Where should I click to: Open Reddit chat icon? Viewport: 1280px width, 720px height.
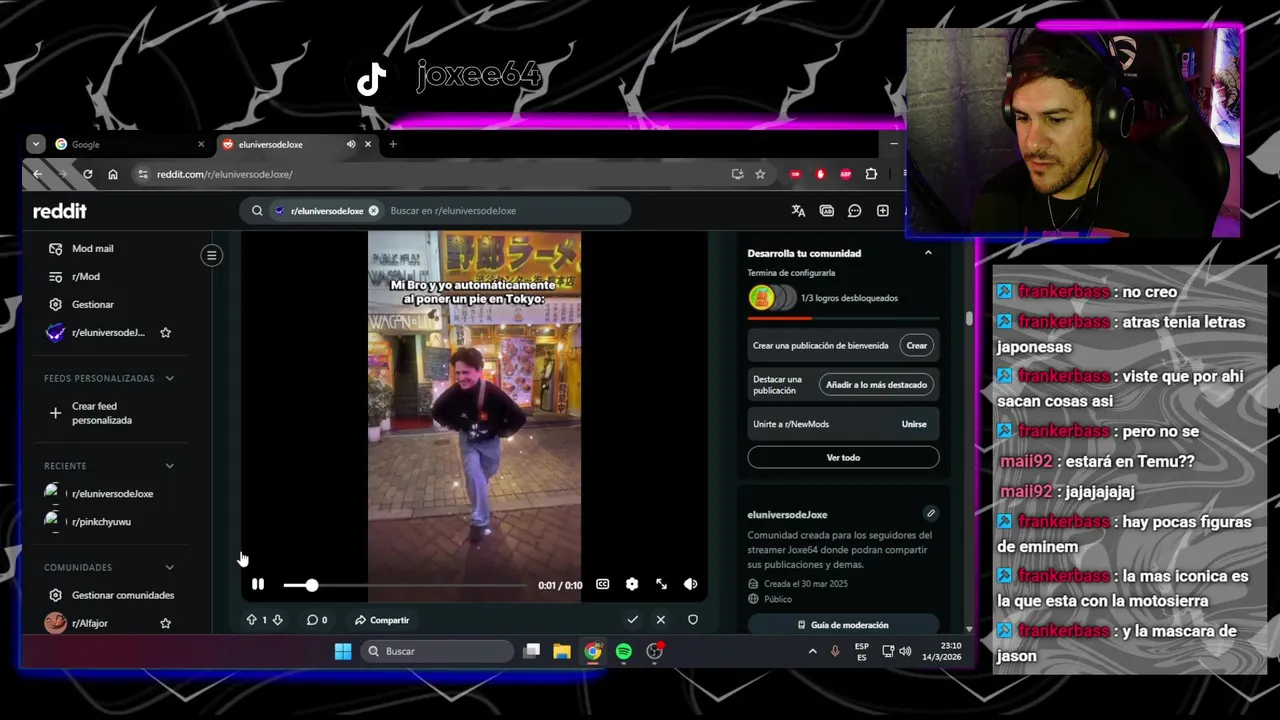point(855,211)
